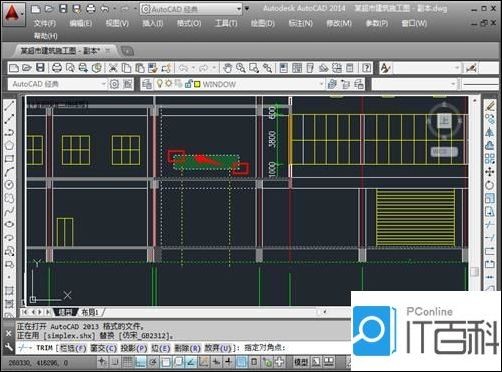The height and width of the screenshot is (372, 502).
Task: Expand the quick access workspace selector
Action: 239,9
